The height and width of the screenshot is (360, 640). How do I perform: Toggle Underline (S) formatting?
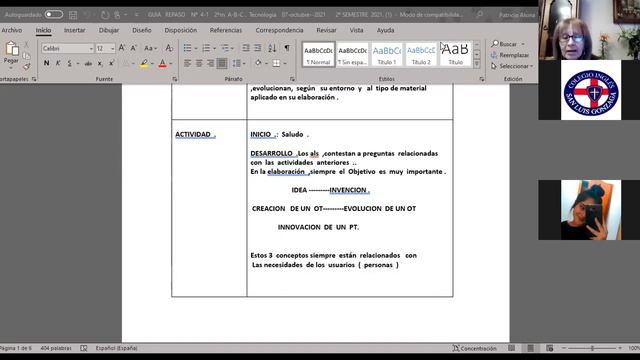69,63
